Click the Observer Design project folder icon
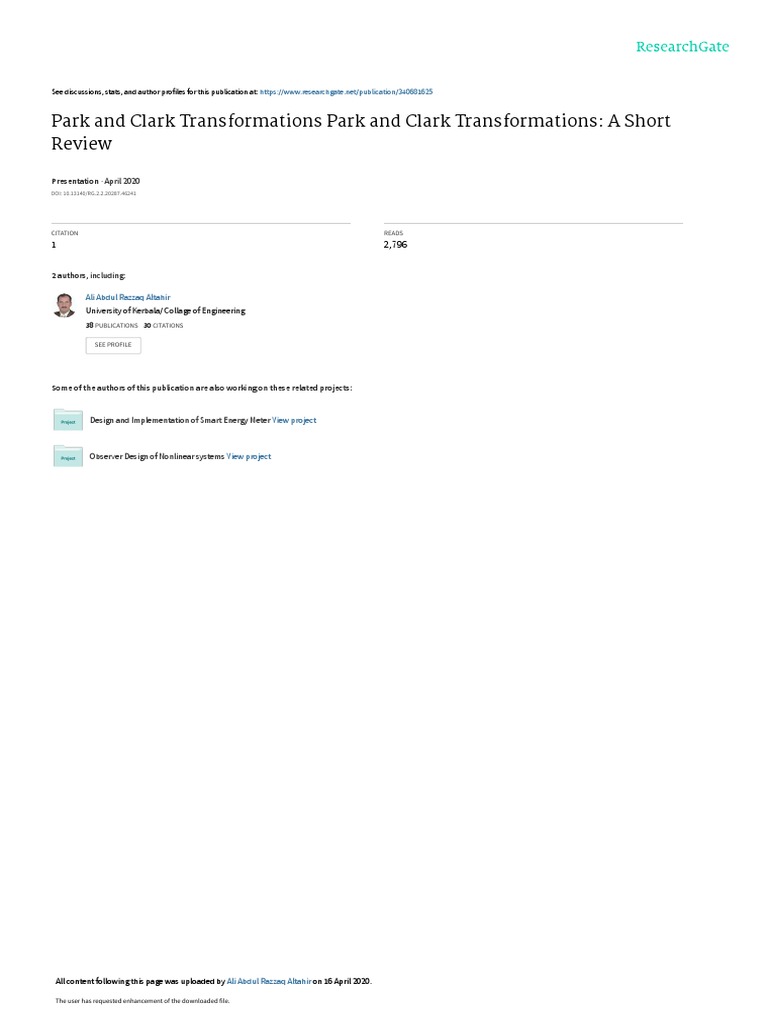This screenshot has width=768, height=1024. (68, 456)
